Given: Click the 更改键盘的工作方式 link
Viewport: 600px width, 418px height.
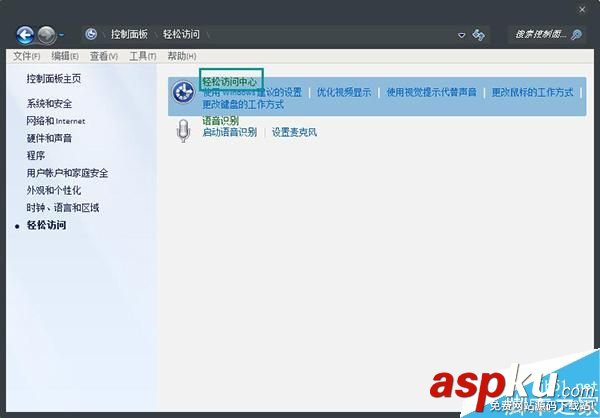Looking at the screenshot, I should pyautogui.click(x=243, y=104).
